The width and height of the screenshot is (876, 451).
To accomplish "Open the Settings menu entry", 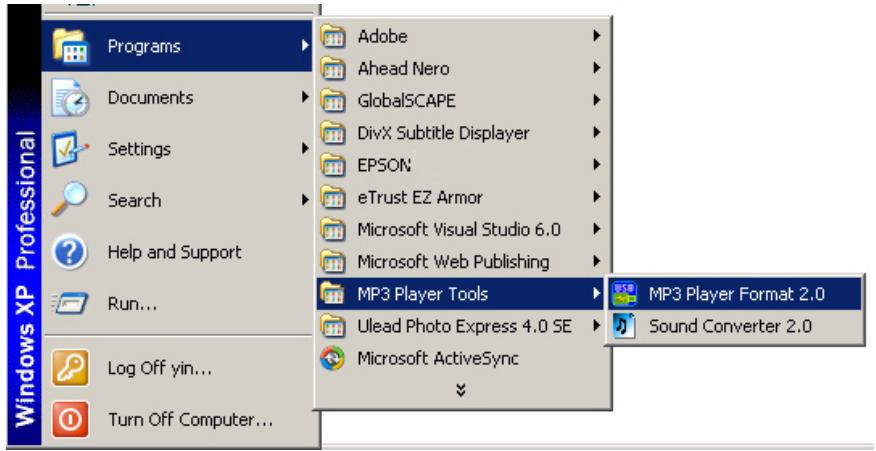I will click(x=178, y=149).
